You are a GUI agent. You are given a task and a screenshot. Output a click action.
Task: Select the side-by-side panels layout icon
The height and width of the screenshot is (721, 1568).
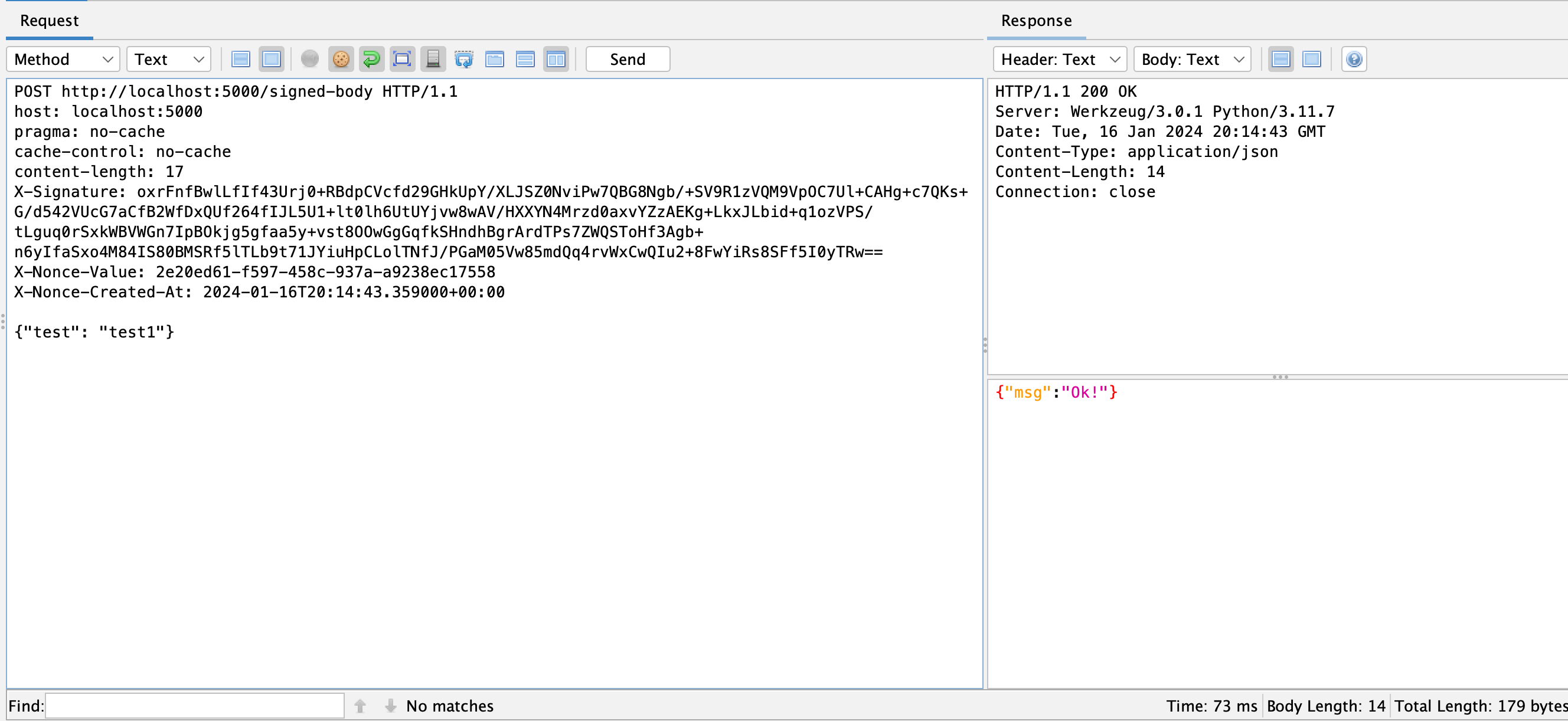(x=556, y=59)
